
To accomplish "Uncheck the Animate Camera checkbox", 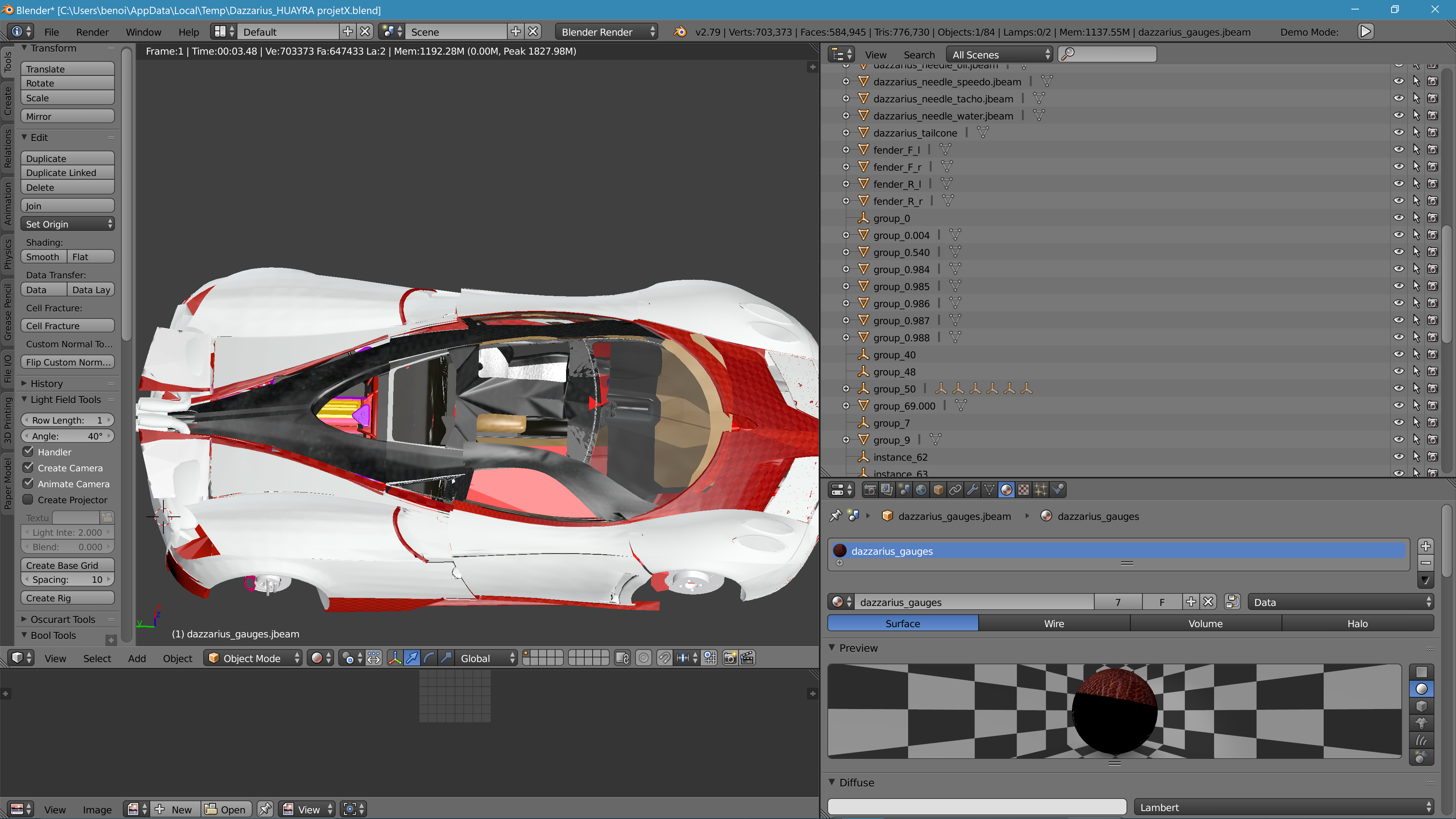I will coord(28,483).
